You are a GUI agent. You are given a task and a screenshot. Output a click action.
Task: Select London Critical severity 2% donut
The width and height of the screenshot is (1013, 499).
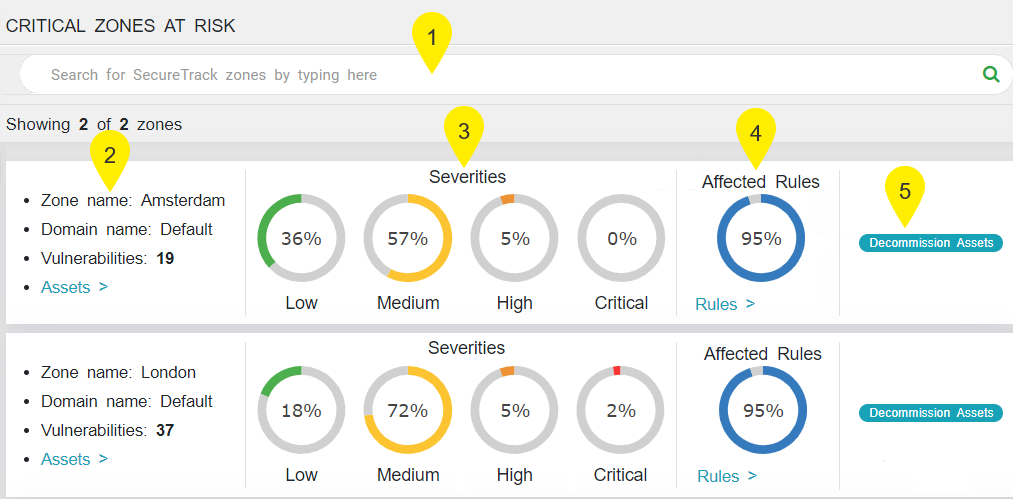pyautogui.click(x=621, y=410)
